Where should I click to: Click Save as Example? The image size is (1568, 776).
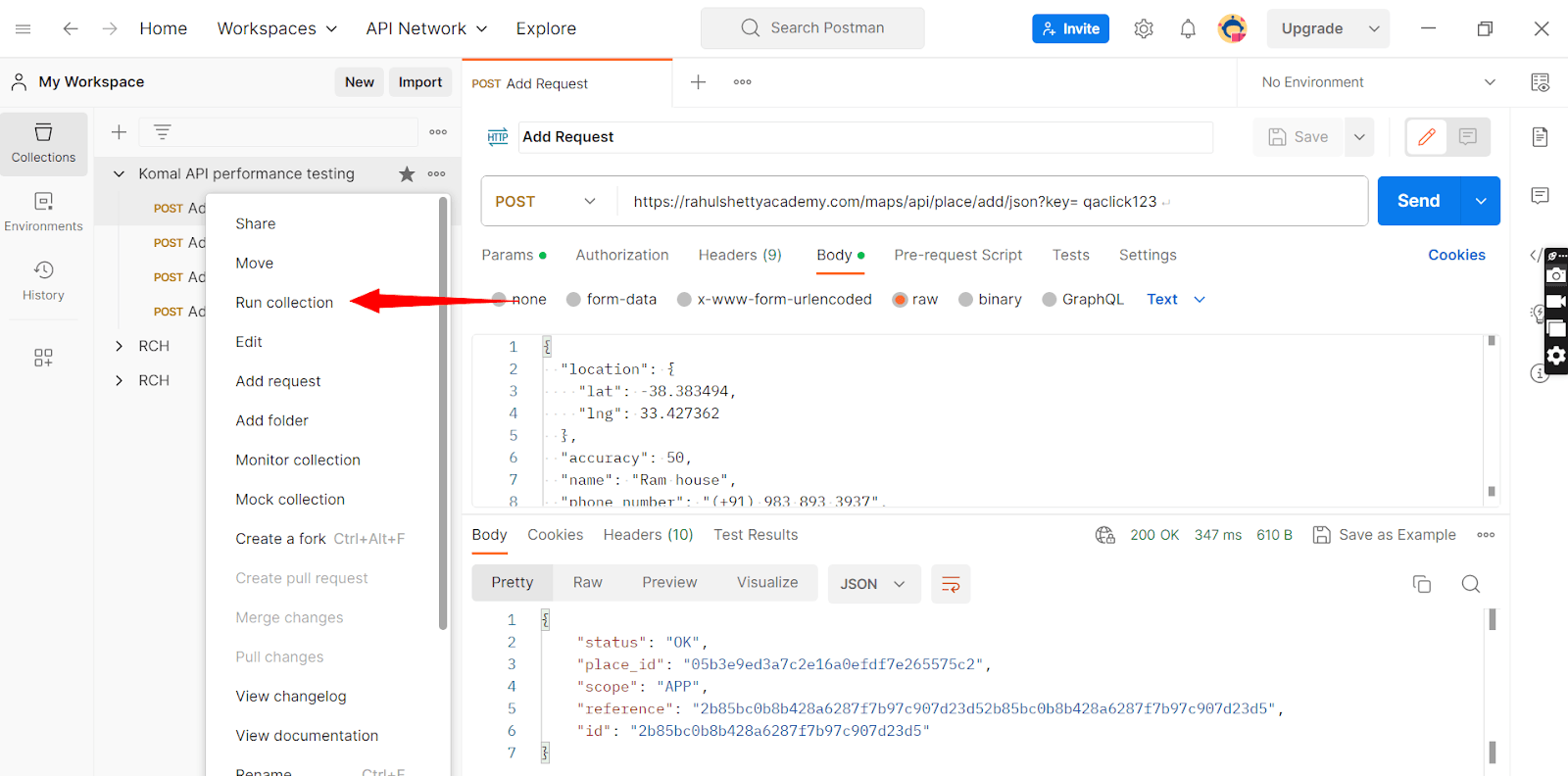1385,535
